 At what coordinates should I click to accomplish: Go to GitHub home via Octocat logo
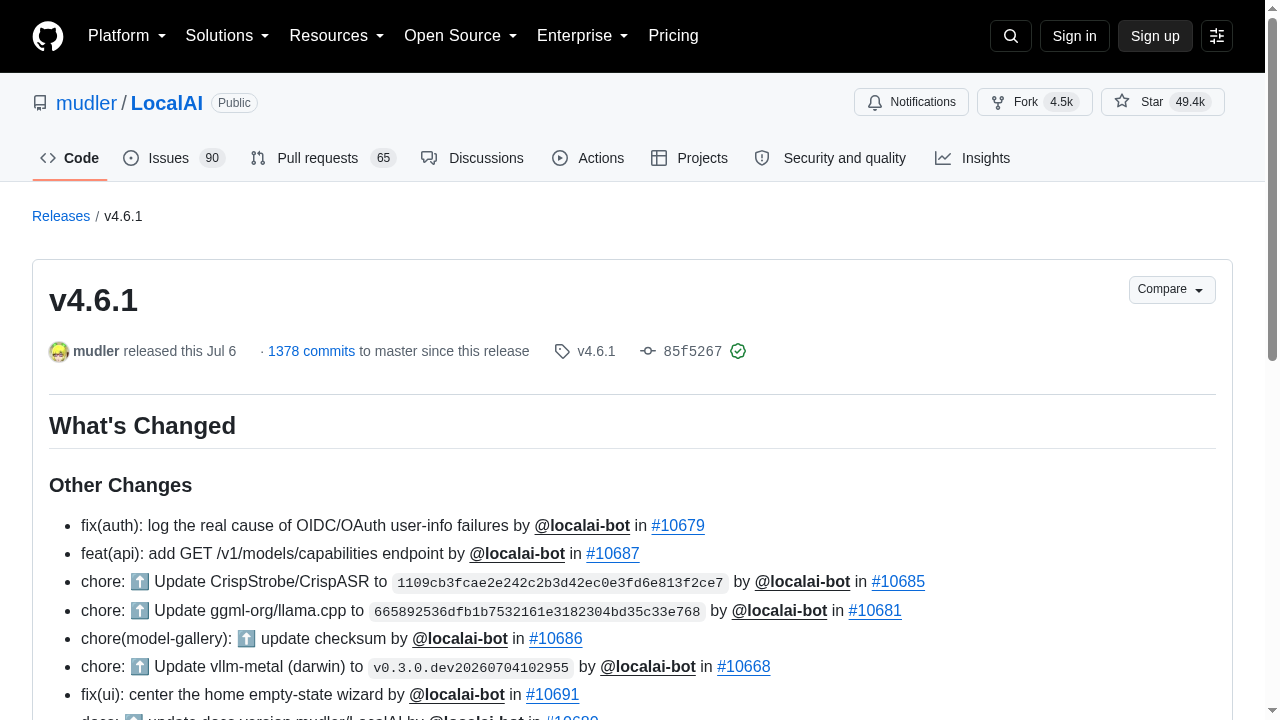click(48, 36)
